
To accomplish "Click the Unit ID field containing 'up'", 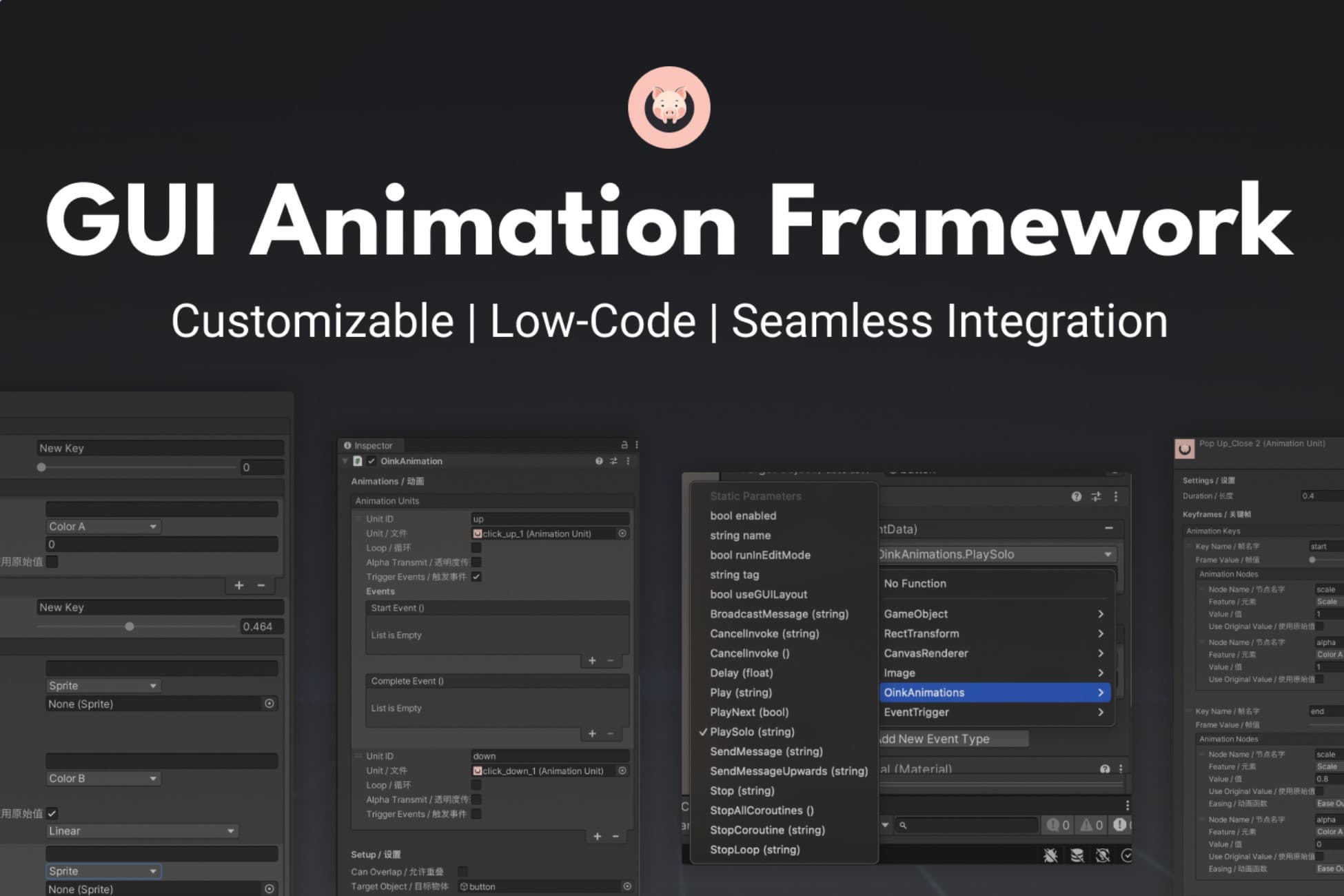I will pos(550,519).
